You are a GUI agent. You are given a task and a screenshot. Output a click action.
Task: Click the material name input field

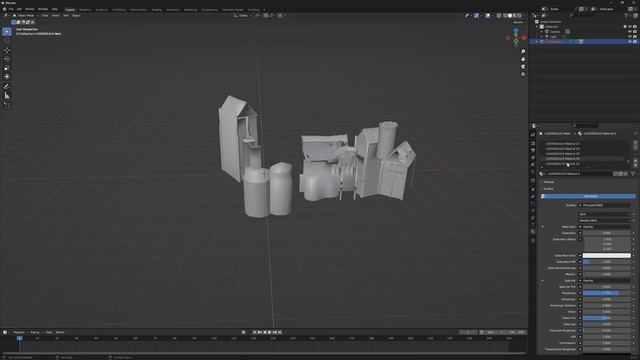(580, 174)
